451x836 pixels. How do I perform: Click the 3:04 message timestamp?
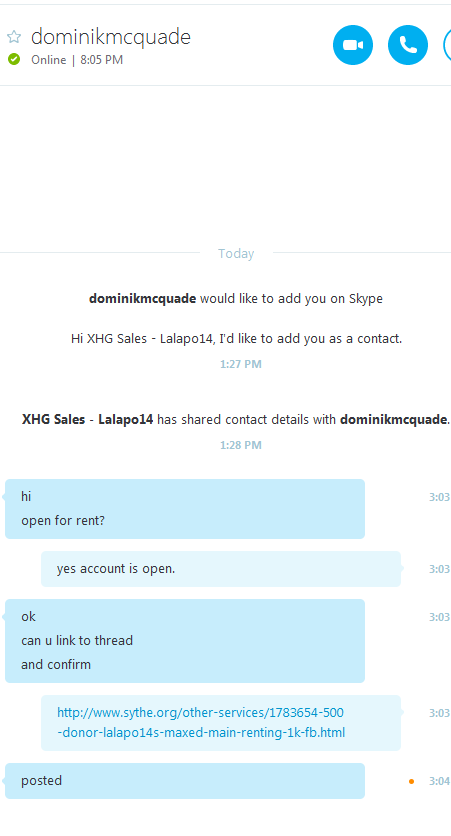(x=439, y=781)
